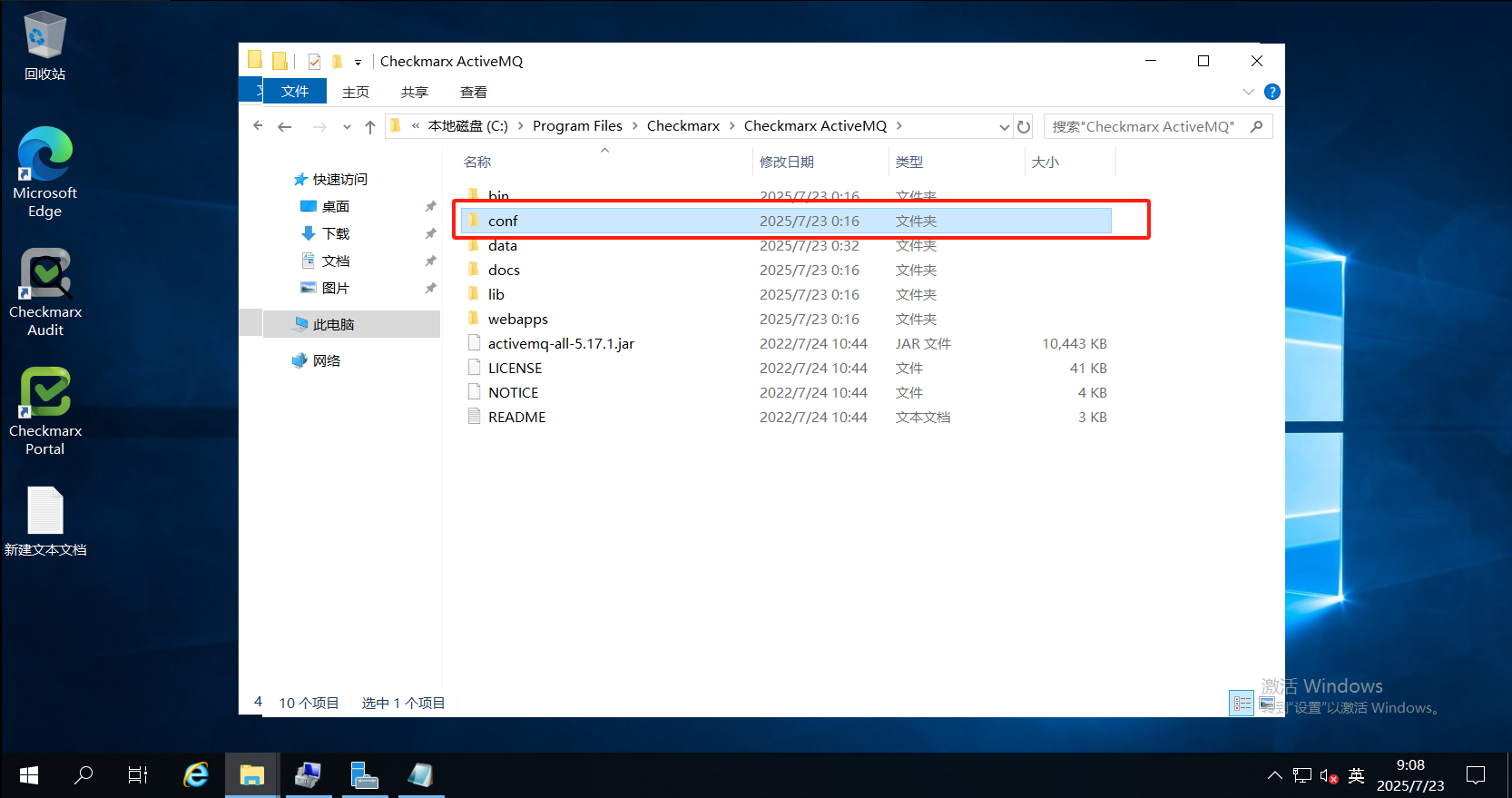This screenshot has height=798, width=1512.
Task: Go up one folder level
Action: click(x=370, y=127)
